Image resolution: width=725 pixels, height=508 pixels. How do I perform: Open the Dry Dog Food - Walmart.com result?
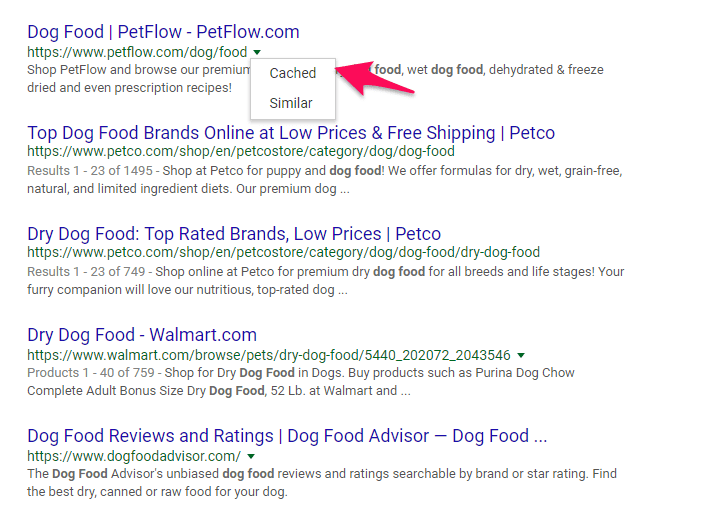click(x=142, y=335)
